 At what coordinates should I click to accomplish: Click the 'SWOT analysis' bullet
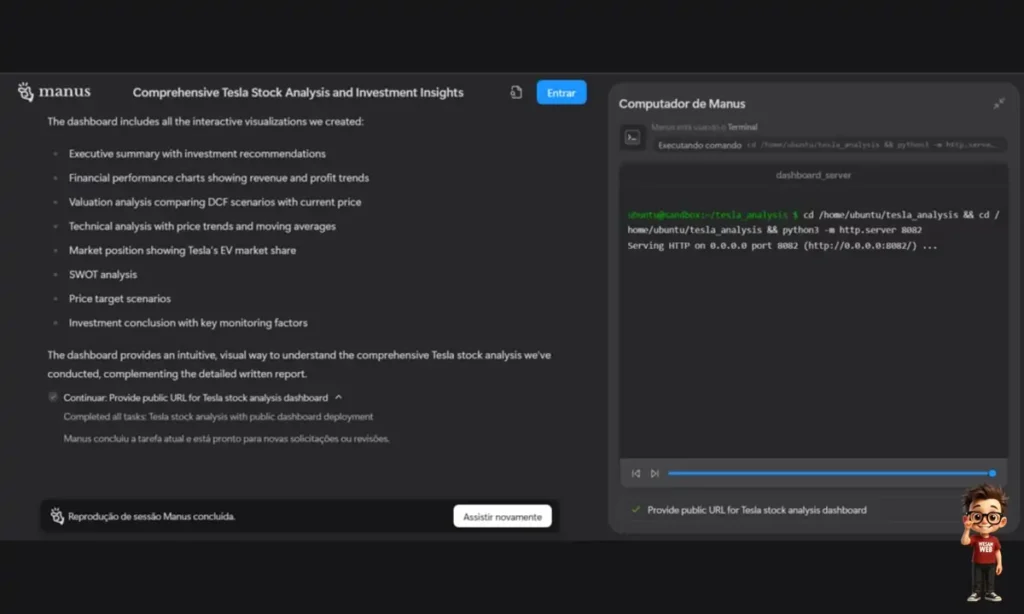click(103, 274)
